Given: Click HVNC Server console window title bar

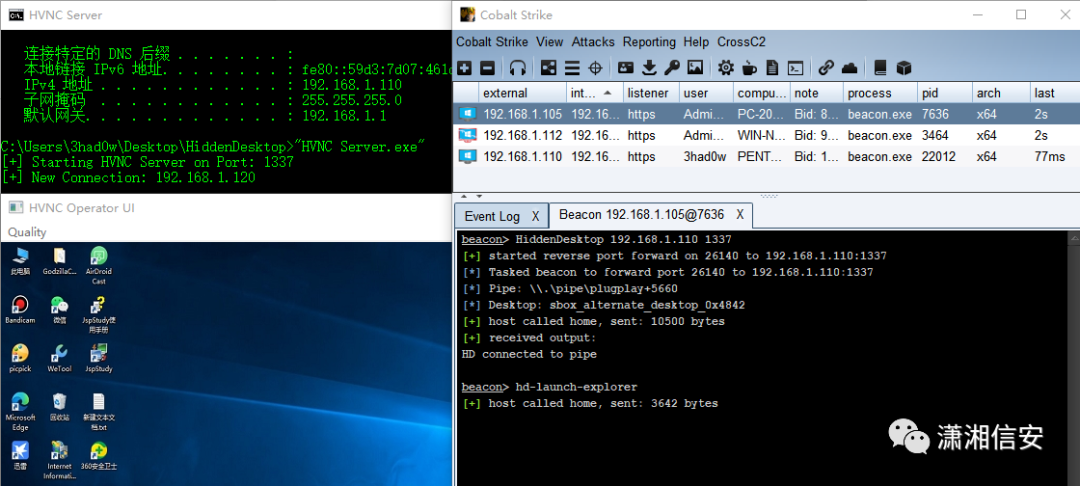Looking at the screenshot, I should point(226,14).
